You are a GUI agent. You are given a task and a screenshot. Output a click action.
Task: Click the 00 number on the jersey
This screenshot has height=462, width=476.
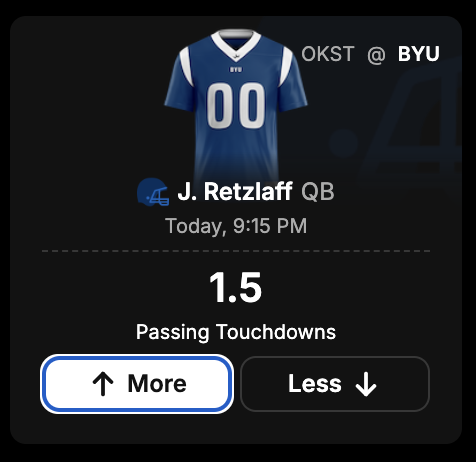(236, 106)
